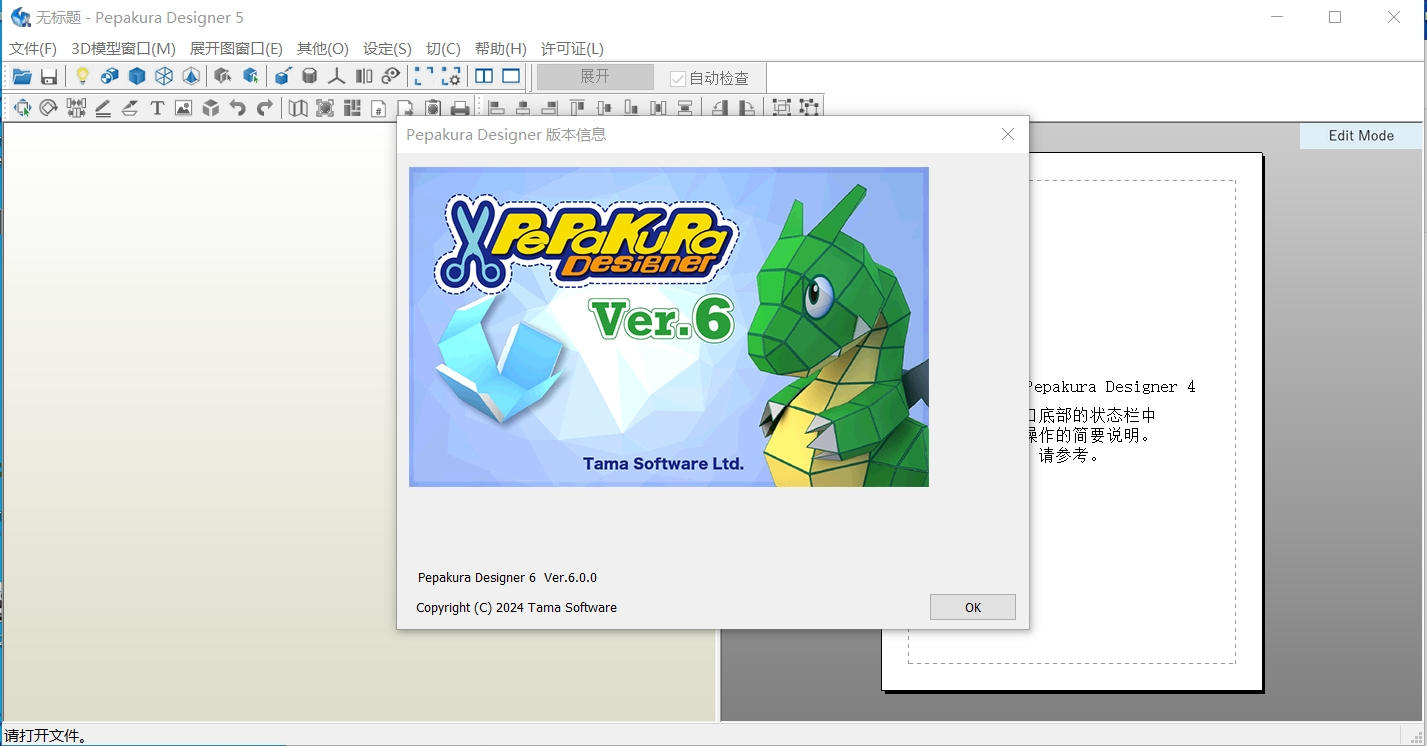This screenshot has height=746, width=1427.
Task: Click the blue cube with arrow icon
Action: [x=283, y=77]
